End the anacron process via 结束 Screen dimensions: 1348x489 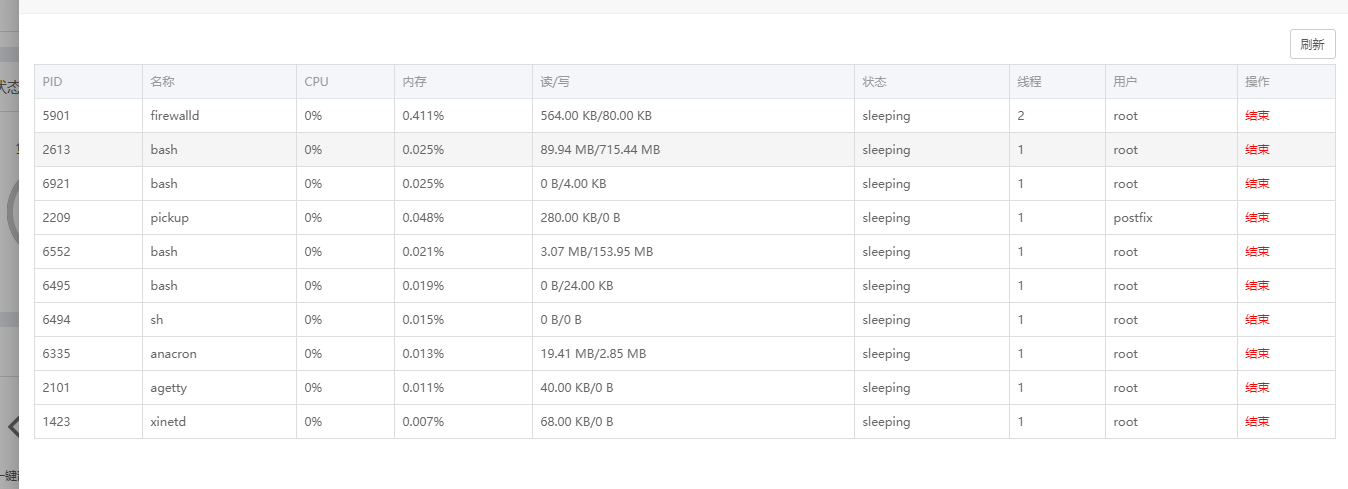tap(1257, 354)
